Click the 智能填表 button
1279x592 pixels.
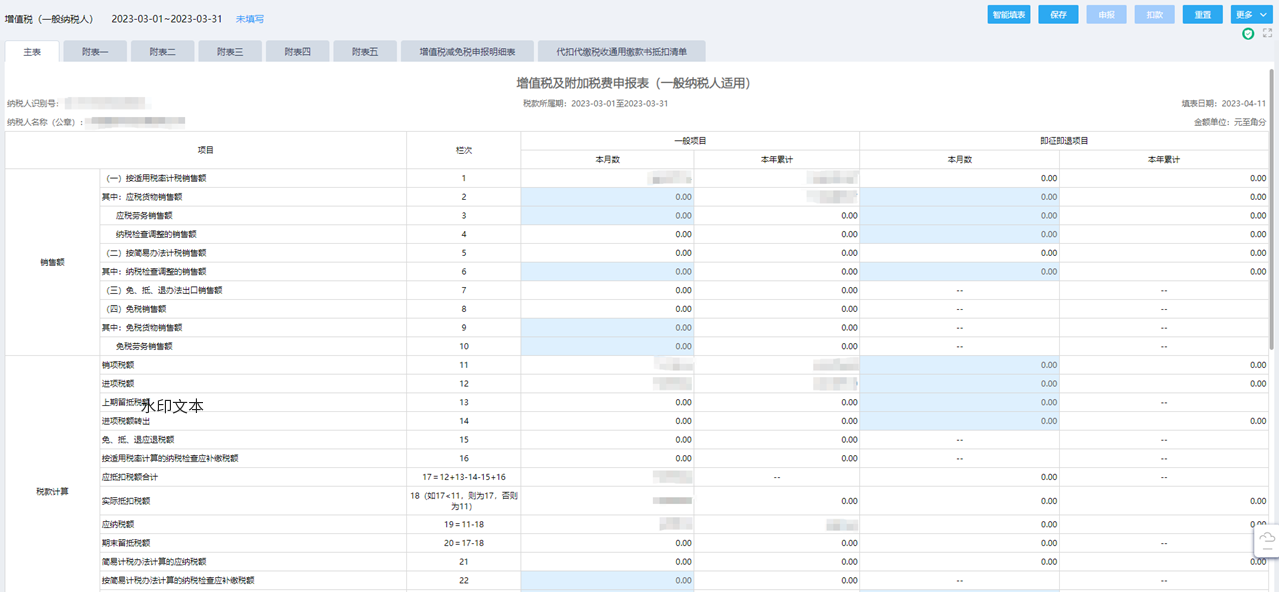click(1008, 15)
